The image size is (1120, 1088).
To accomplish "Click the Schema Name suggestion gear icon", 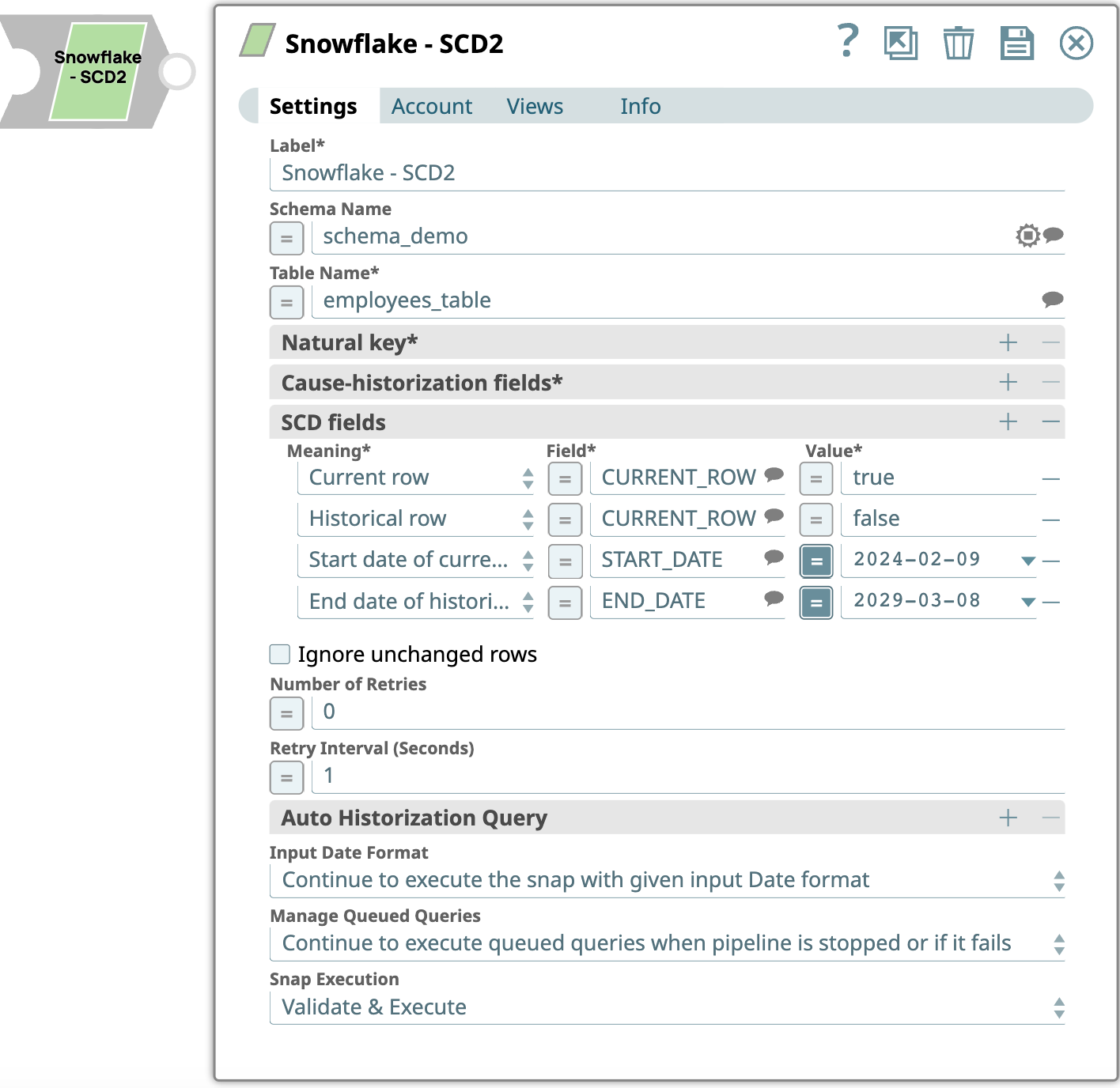I will pyautogui.click(x=1027, y=236).
